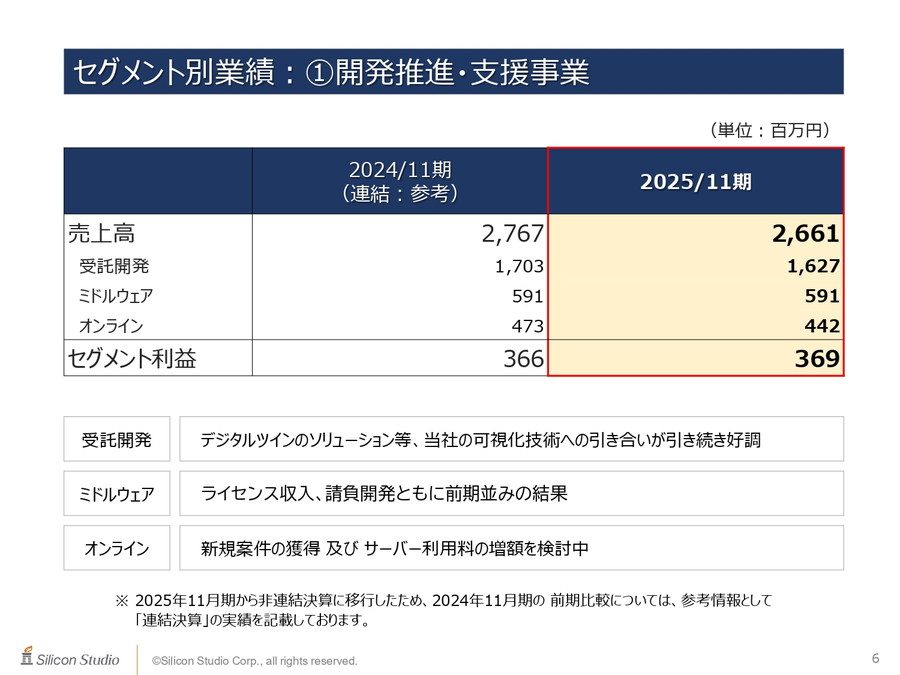Click the セグメント利益 row label
Screen dimensions: 900x675
pyautogui.click(x=131, y=358)
